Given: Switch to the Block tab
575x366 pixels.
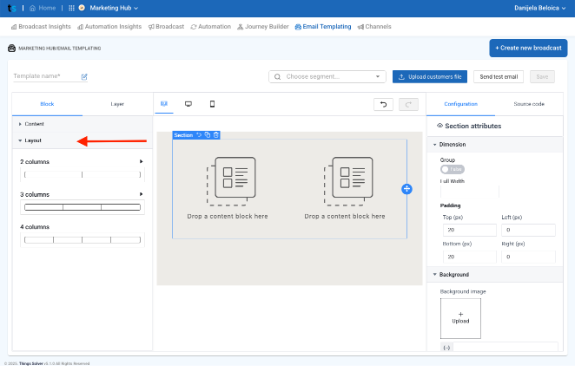Looking at the screenshot, I should coord(47,104).
